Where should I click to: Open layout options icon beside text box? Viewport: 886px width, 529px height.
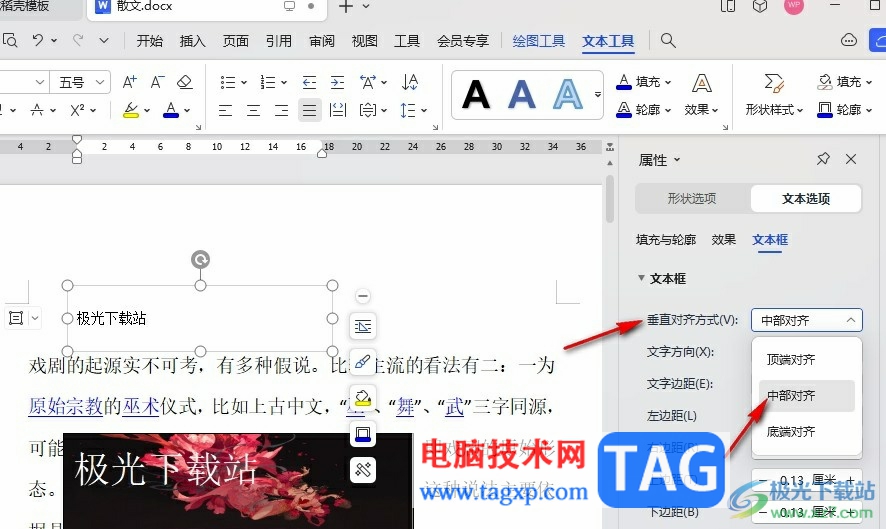pyautogui.click(x=363, y=326)
